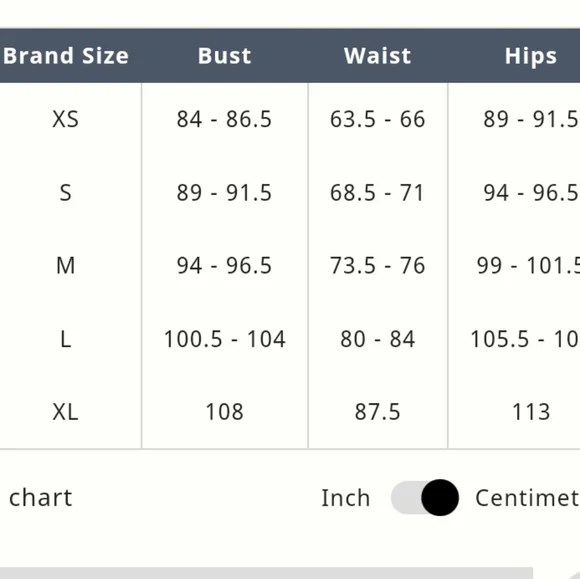Viewport: 580px width, 579px height.
Task: Click the Waist column header
Action: click(x=377, y=56)
